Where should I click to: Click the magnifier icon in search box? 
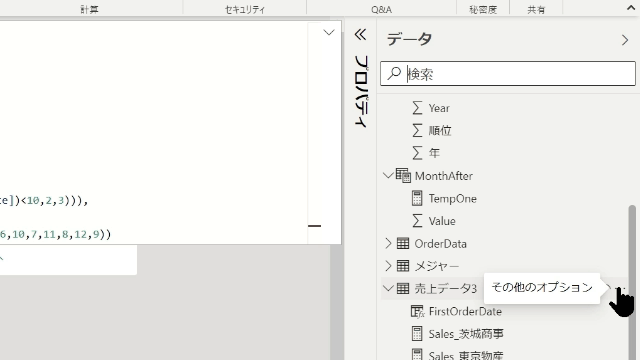(x=394, y=73)
